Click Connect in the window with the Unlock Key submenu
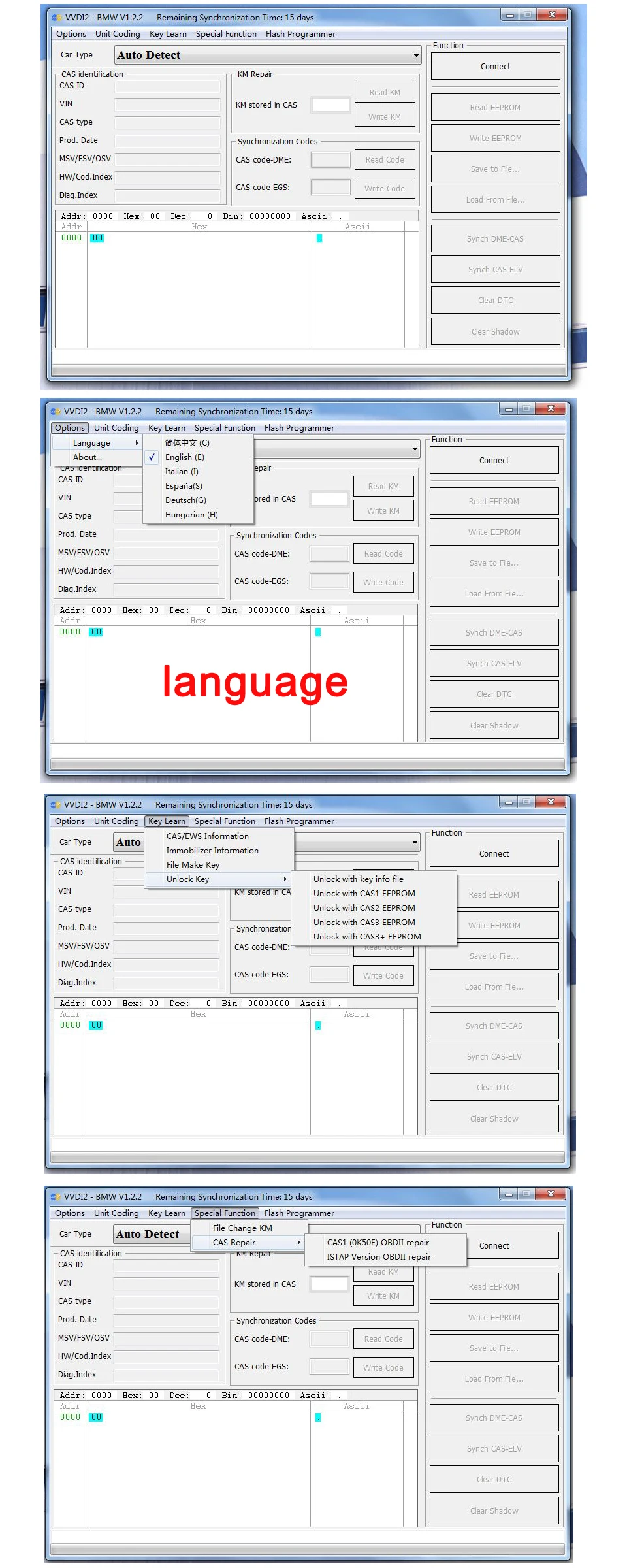 (494, 854)
